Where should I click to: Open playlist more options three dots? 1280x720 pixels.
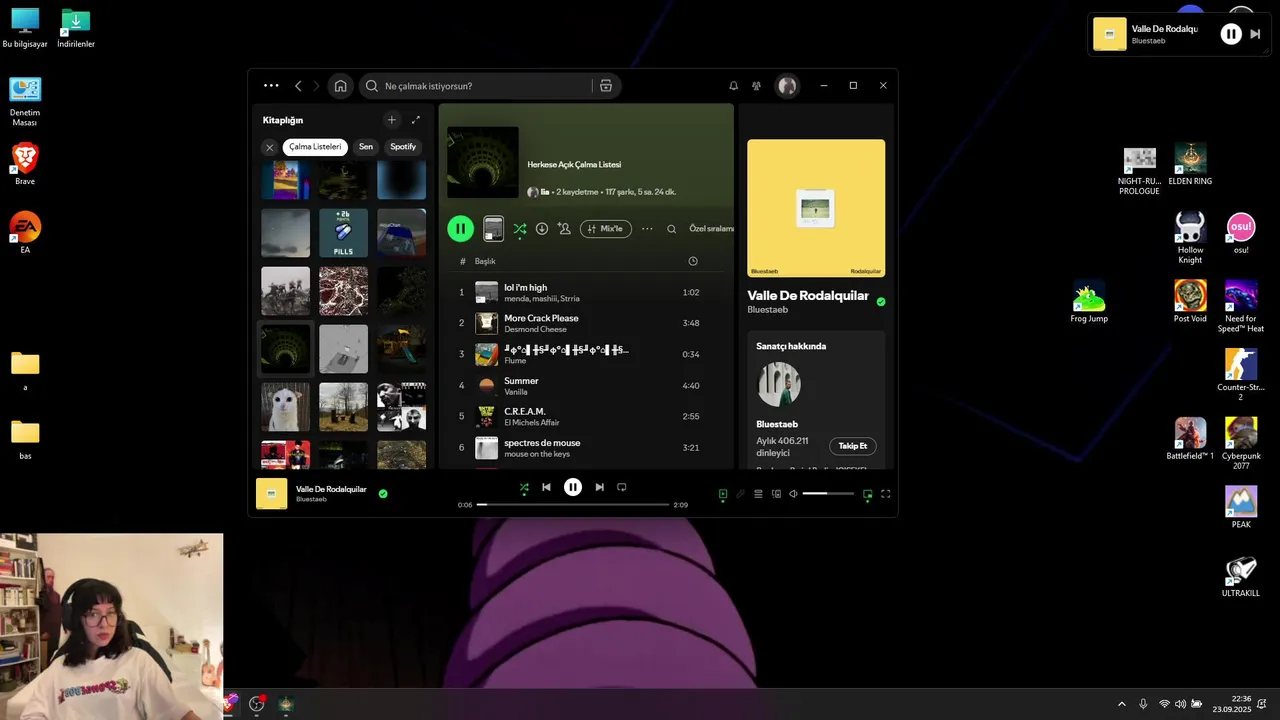[647, 229]
